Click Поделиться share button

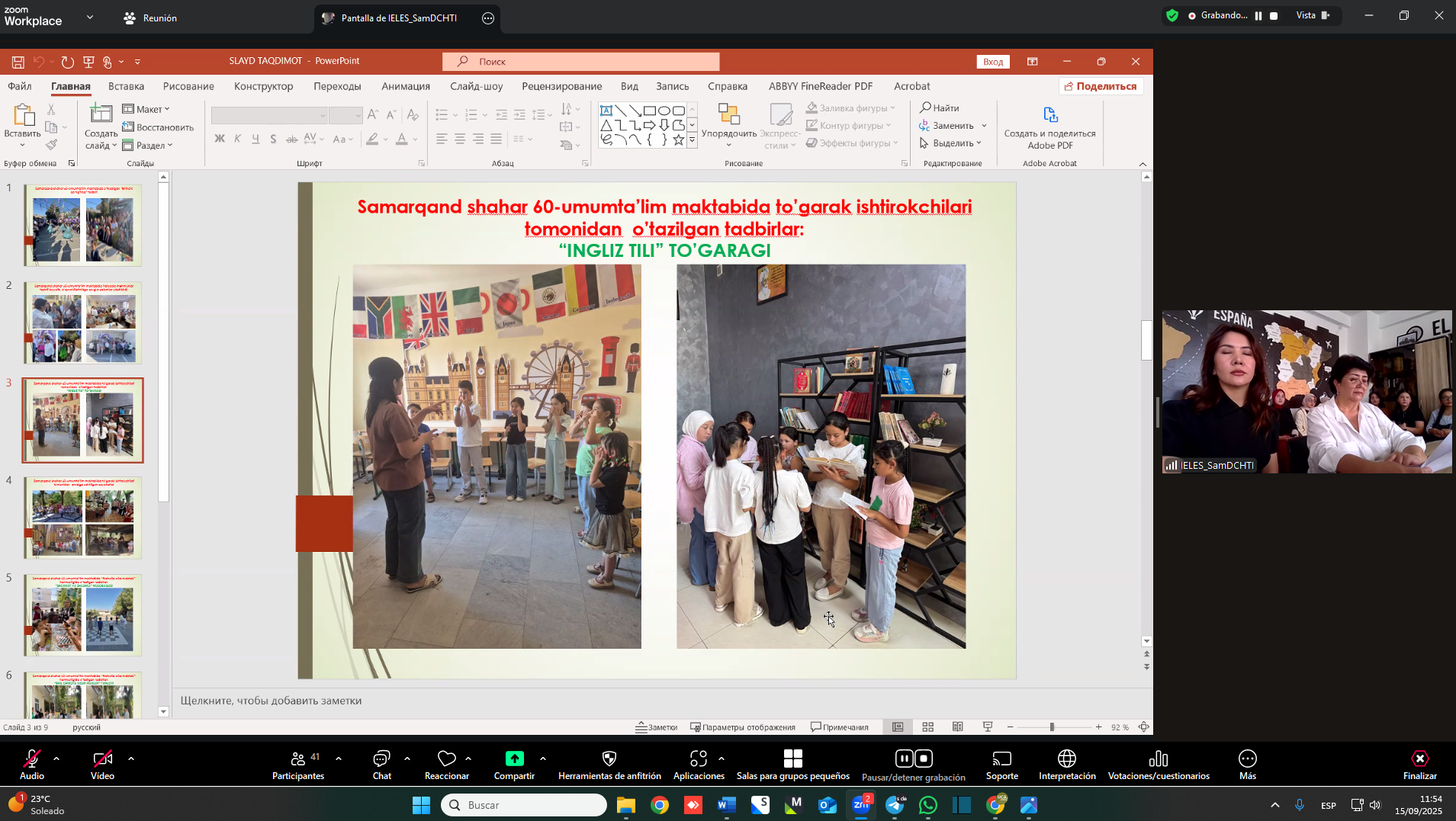1101,86
